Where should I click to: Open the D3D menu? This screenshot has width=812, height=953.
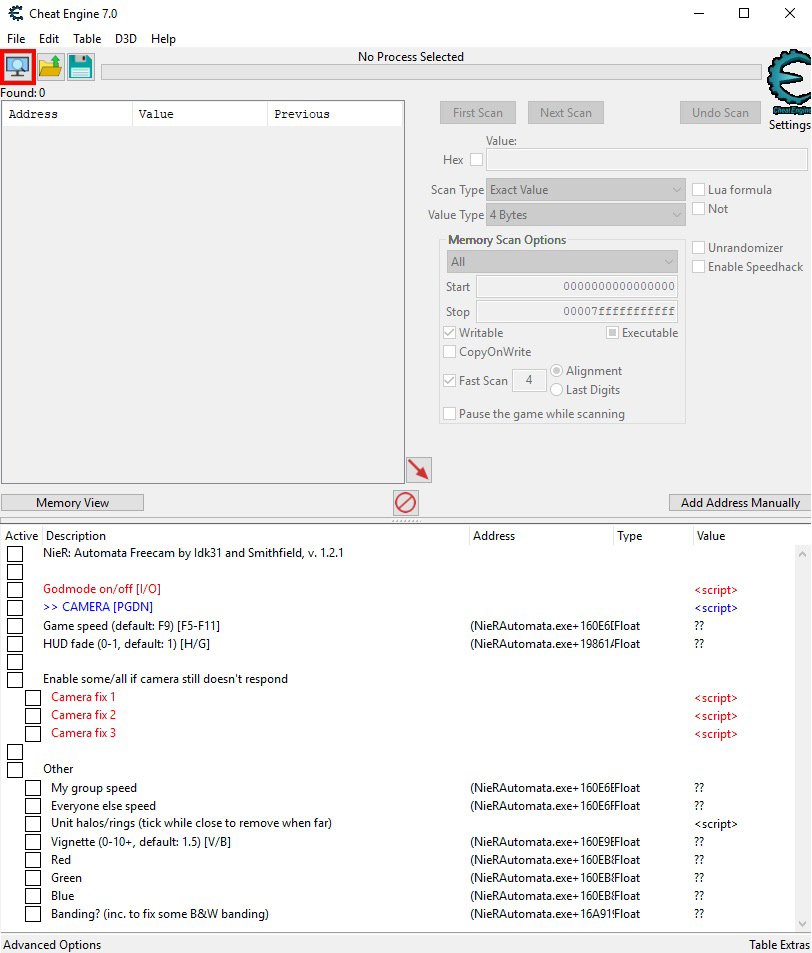point(125,39)
